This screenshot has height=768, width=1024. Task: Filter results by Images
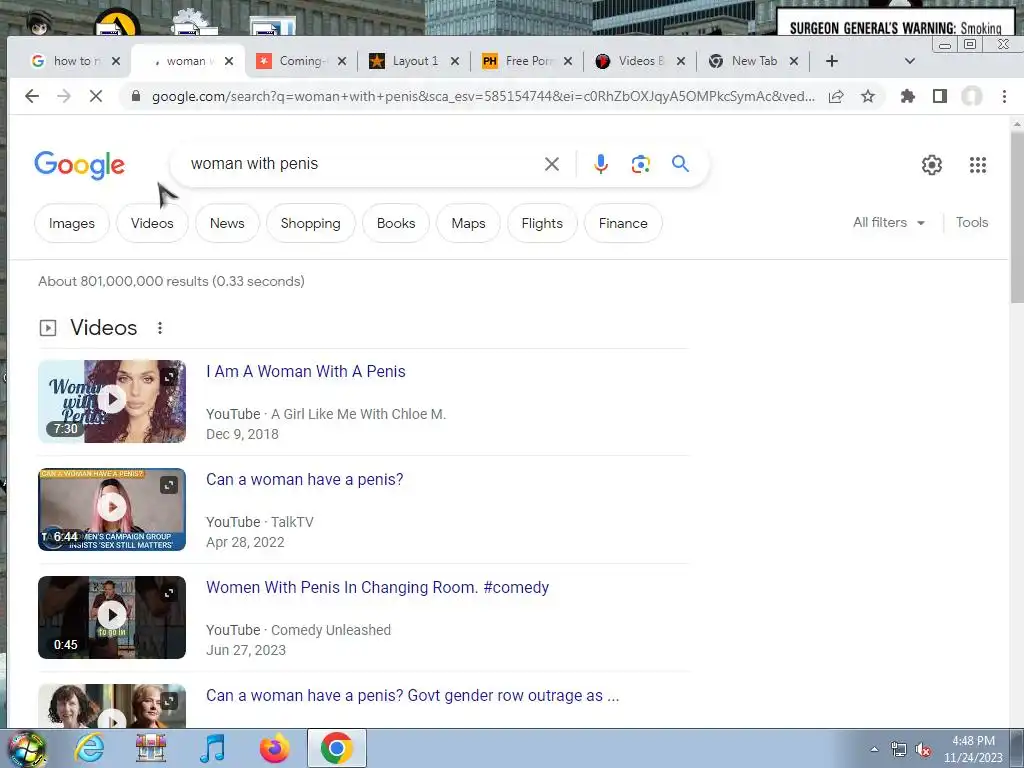pyautogui.click(x=72, y=223)
